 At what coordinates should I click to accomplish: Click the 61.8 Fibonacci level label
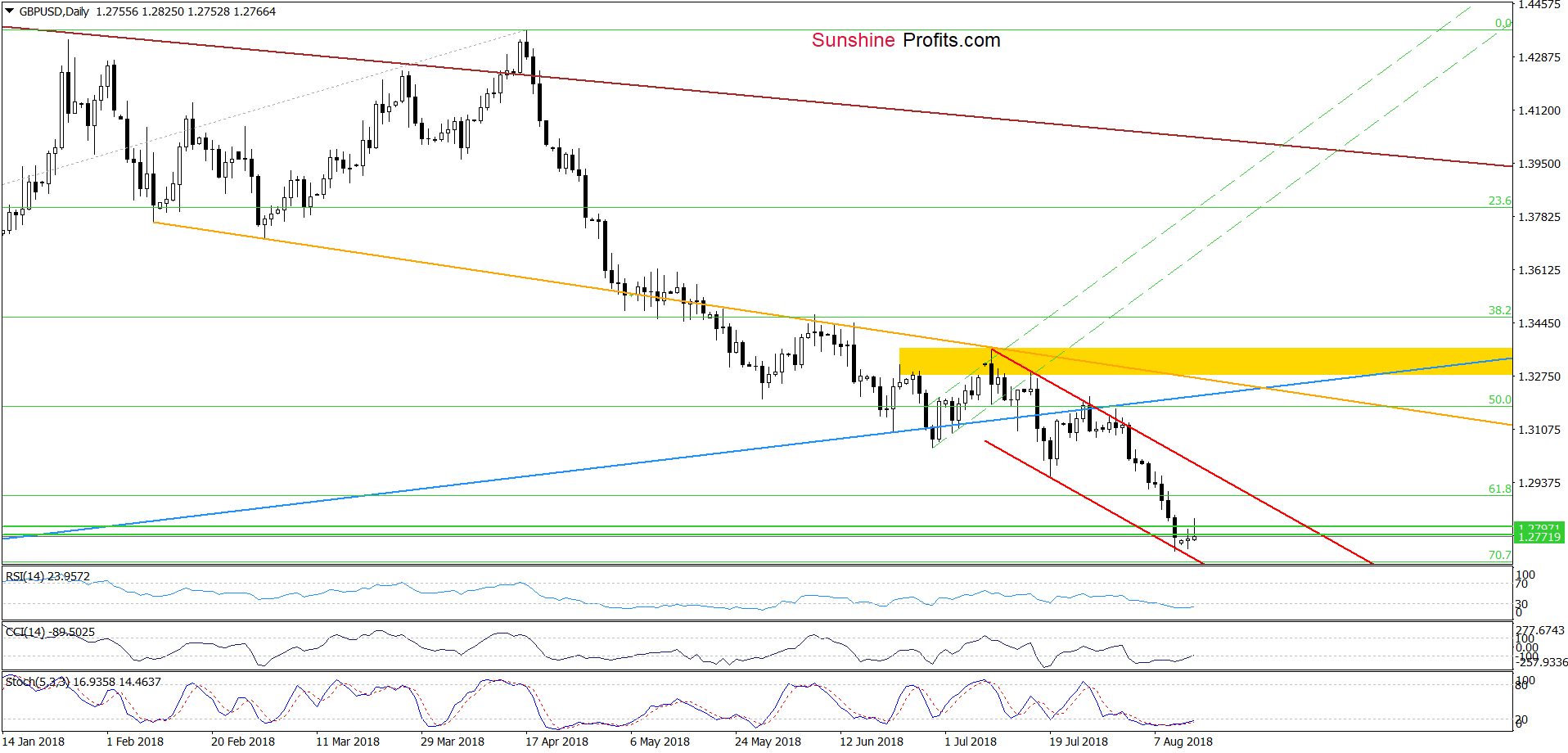[1499, 489]
